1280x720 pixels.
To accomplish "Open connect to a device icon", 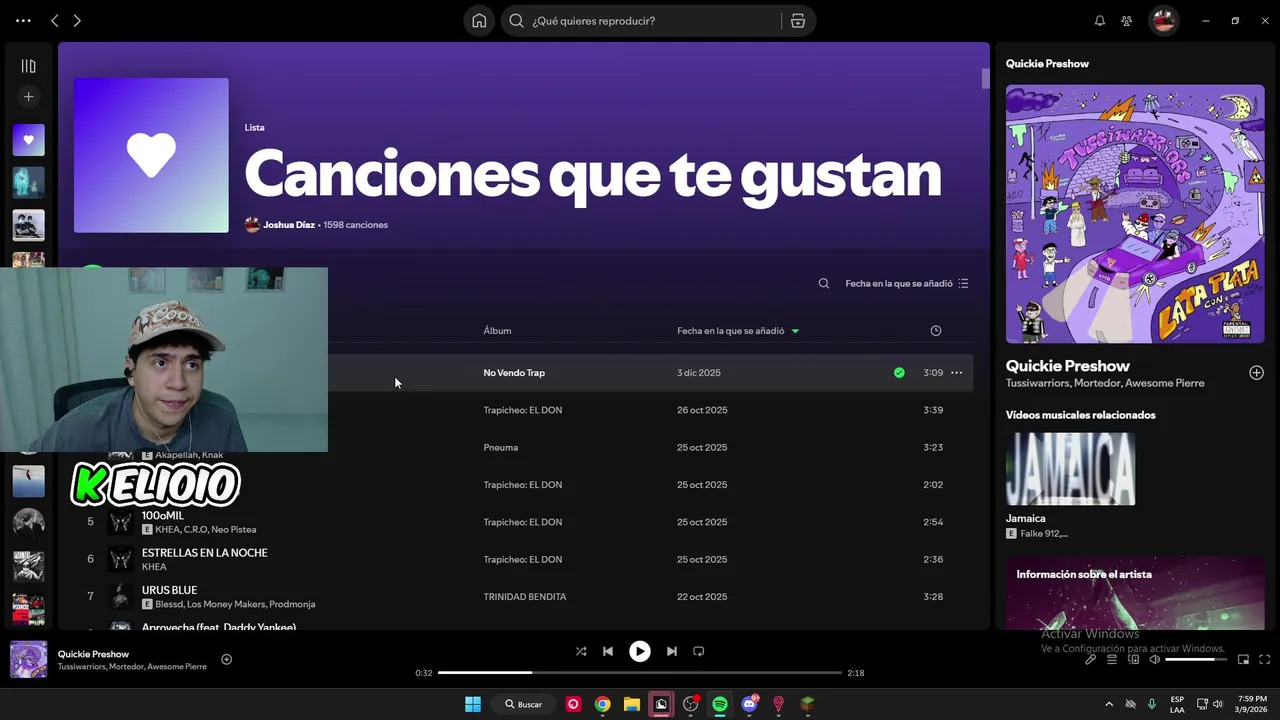I will tap(1134, 659).
